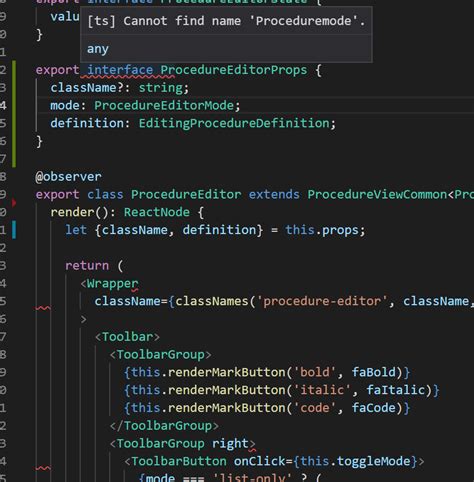Screen dimensions: 474x482
Task: Click the 'let' keyword
Action: click(76, 230)
